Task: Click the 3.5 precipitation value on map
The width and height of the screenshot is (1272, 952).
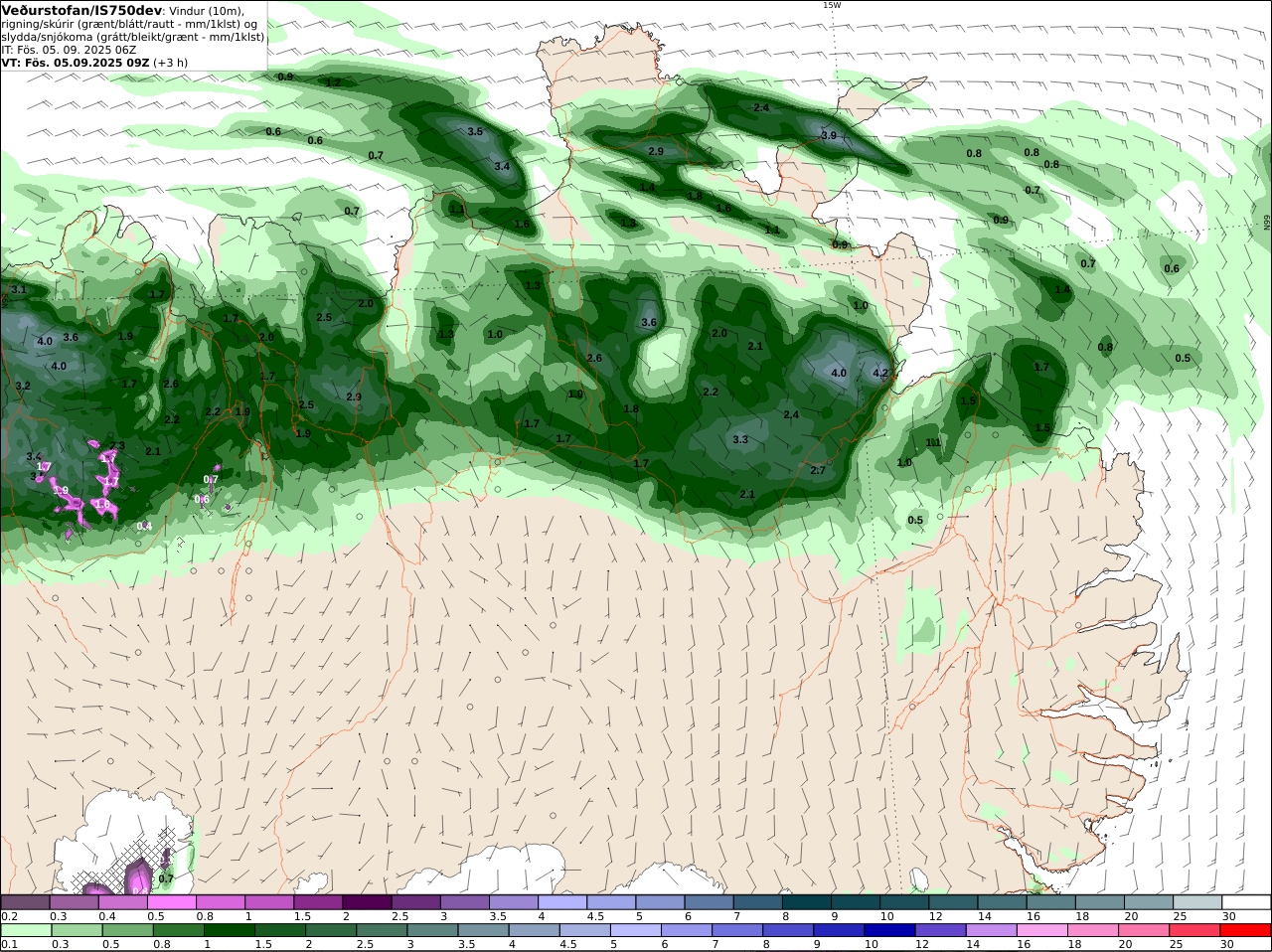Action: 475,131
